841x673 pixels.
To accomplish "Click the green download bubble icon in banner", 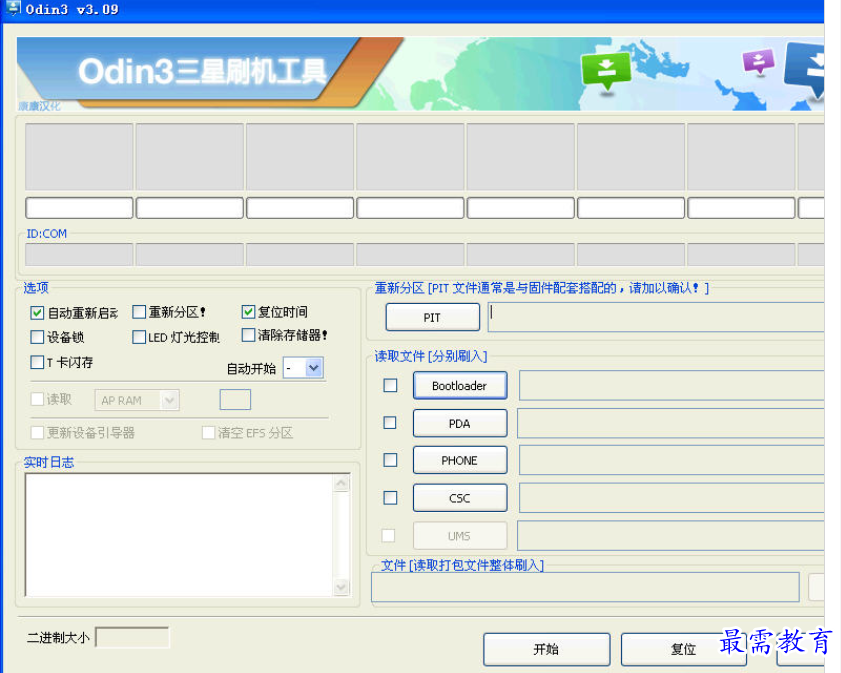I will click(x=606, y=72).
